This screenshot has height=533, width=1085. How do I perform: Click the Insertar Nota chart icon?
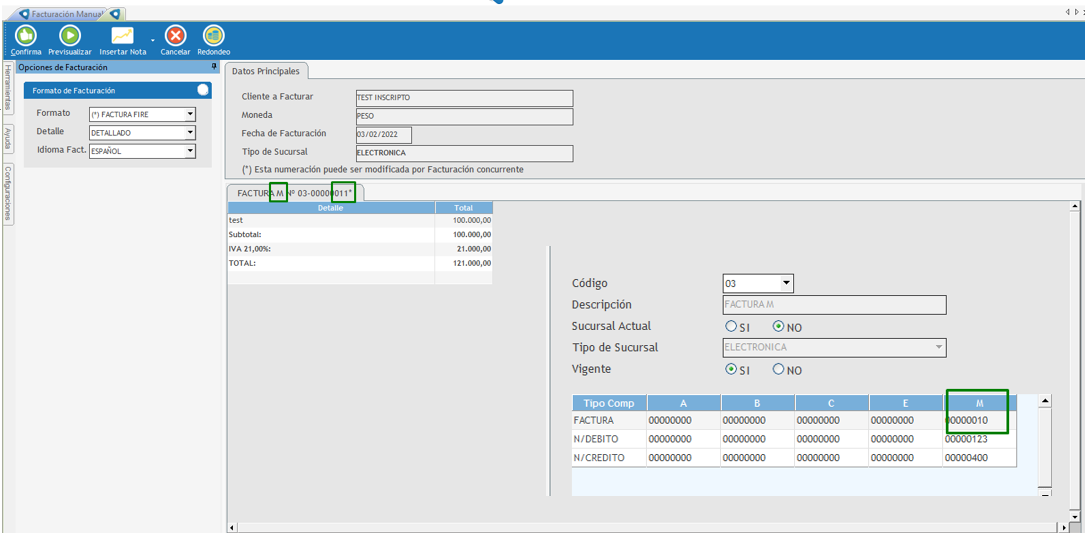click(122, 36)
